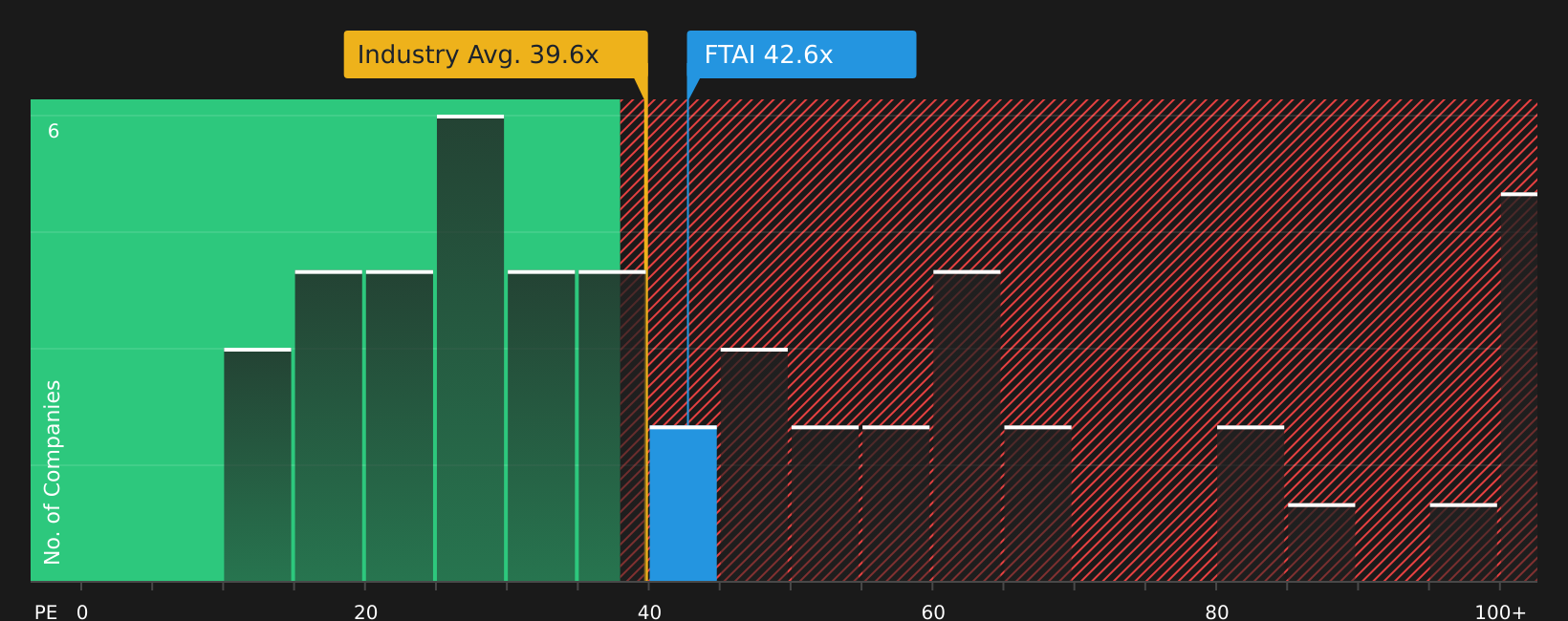Click the x-axis label '100+'

(x=1500, y=611)
